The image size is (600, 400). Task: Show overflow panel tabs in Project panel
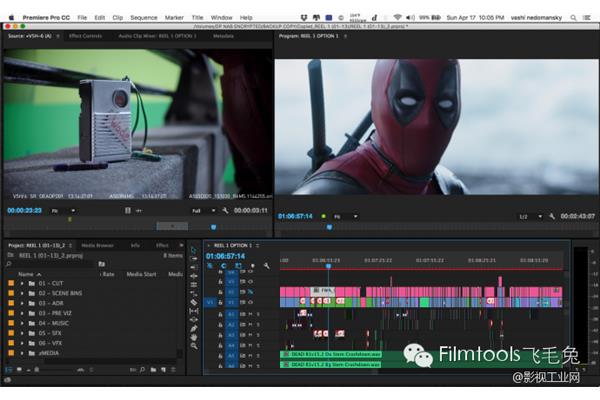click(x=181, y=245)
